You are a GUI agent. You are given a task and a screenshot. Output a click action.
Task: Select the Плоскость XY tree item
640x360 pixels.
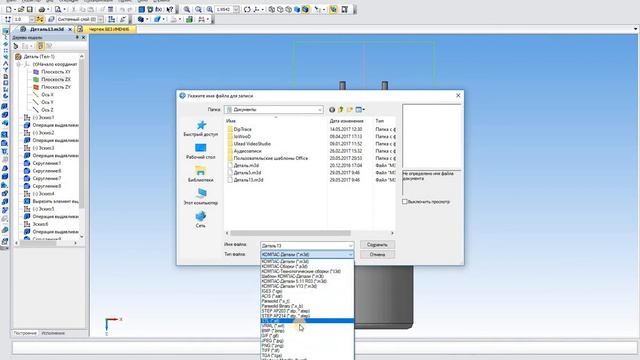[x=52, y=72]
